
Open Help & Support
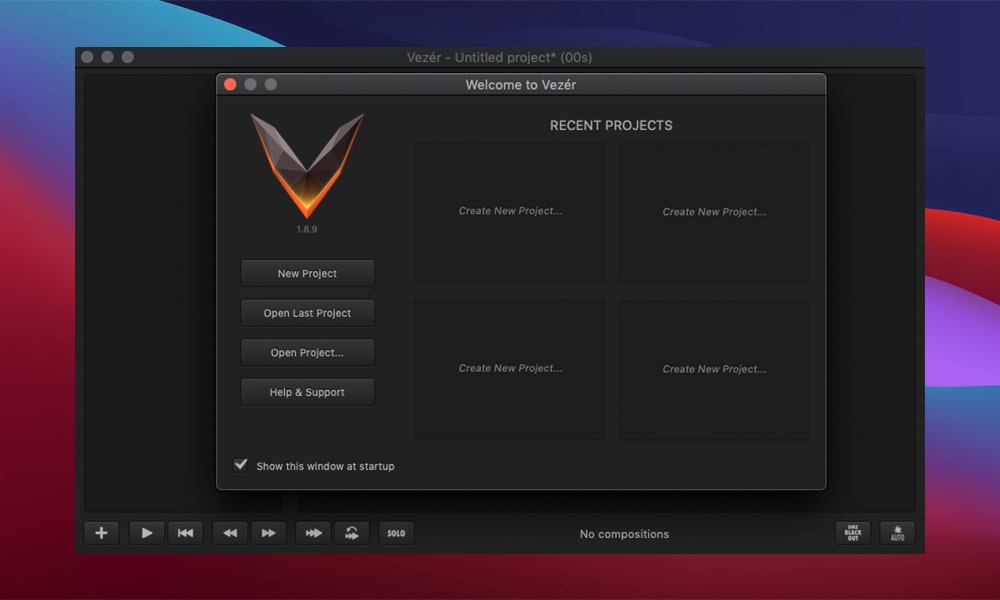click(307, 392)
